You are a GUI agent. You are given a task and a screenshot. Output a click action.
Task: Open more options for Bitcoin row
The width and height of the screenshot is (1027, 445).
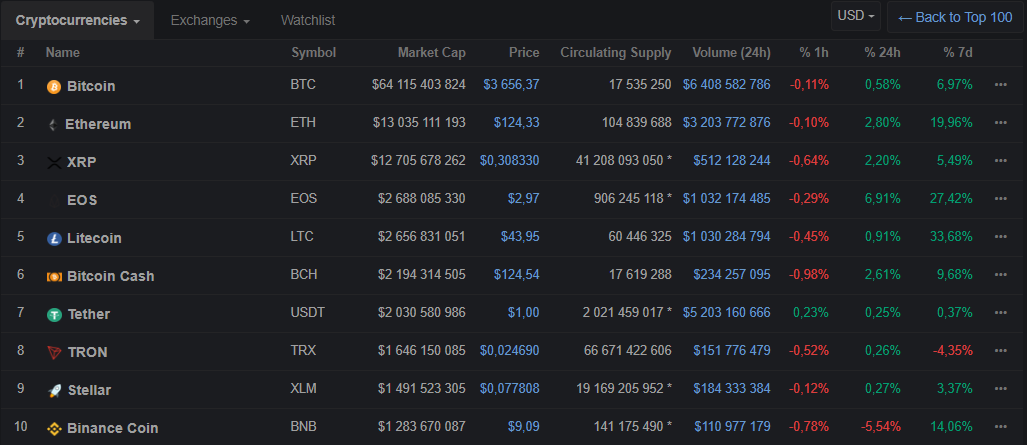pyautogui.click(x=1000, y=85)
